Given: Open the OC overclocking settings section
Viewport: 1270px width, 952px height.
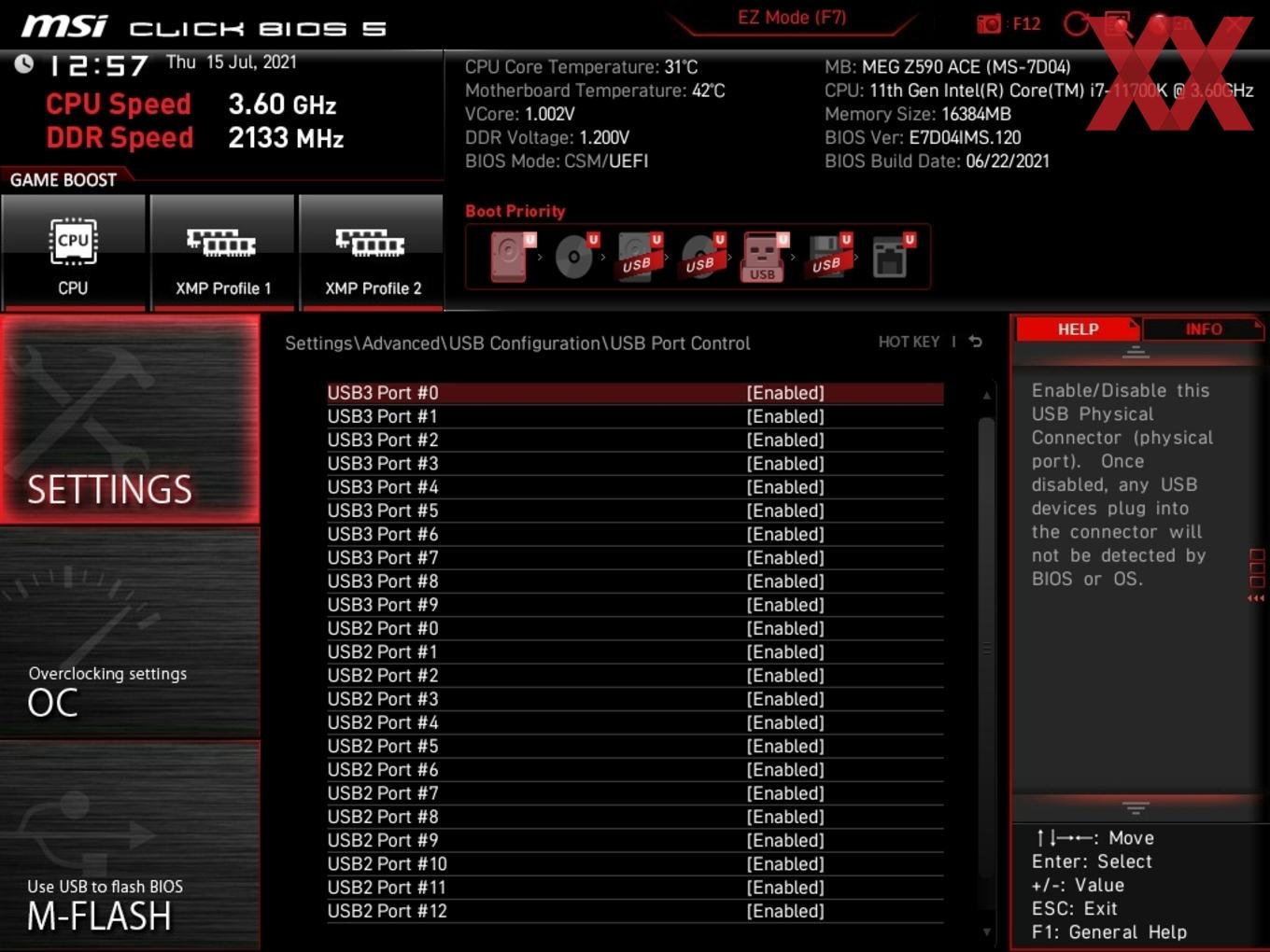Looking at the screenshot, I should pos(130,633).
